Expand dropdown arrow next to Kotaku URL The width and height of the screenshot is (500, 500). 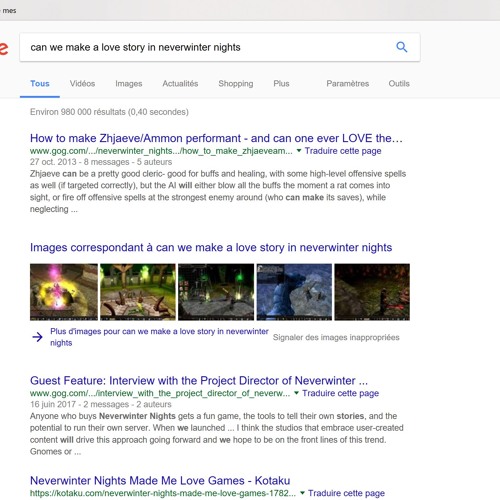pyautogui.click(x=302, y=493)
